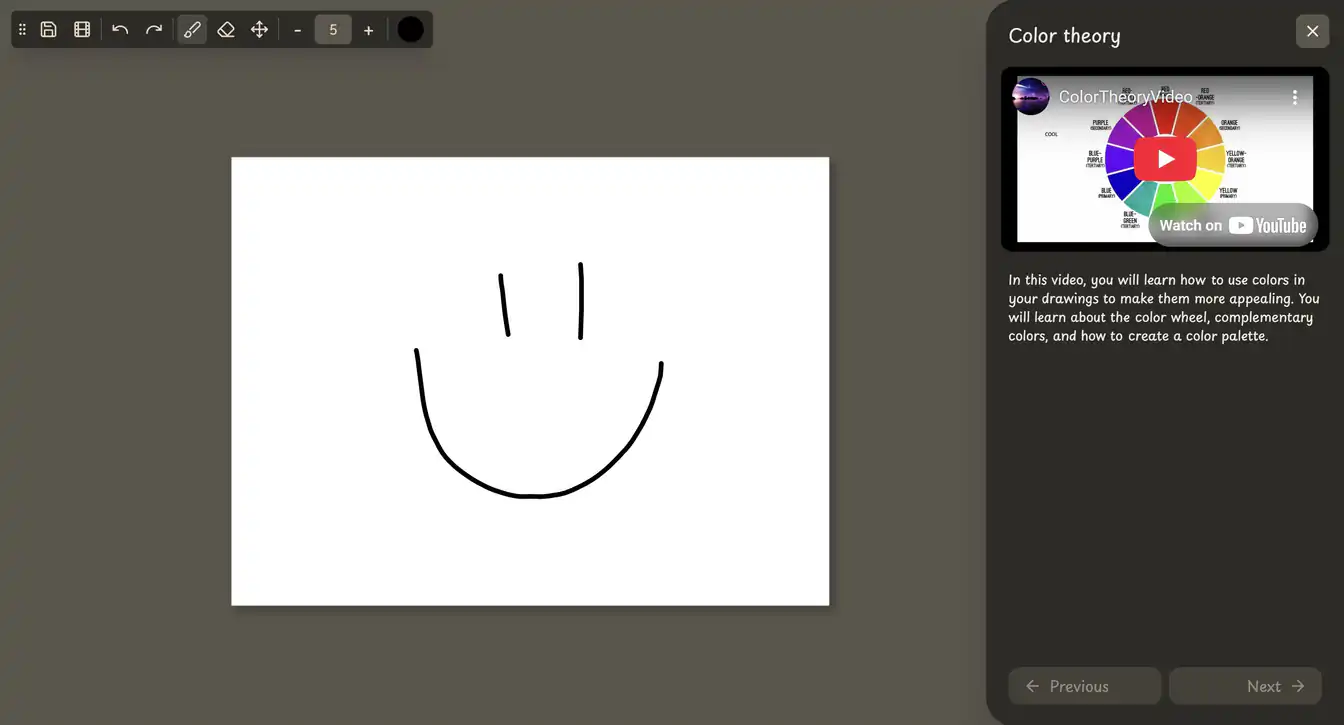Screen dimensions: 1344x725
Task: Open the black color swatch
Action: pyautogui.click(x=410, y=29)
